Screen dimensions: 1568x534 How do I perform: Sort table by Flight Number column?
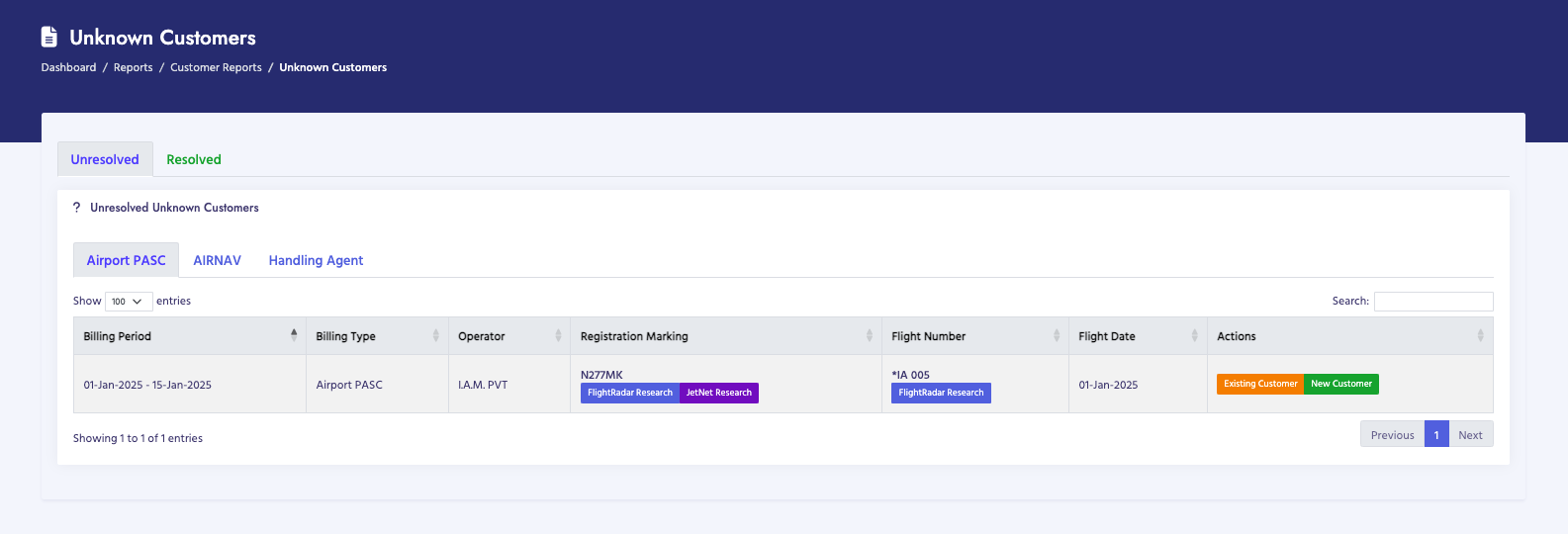(974, 336)
